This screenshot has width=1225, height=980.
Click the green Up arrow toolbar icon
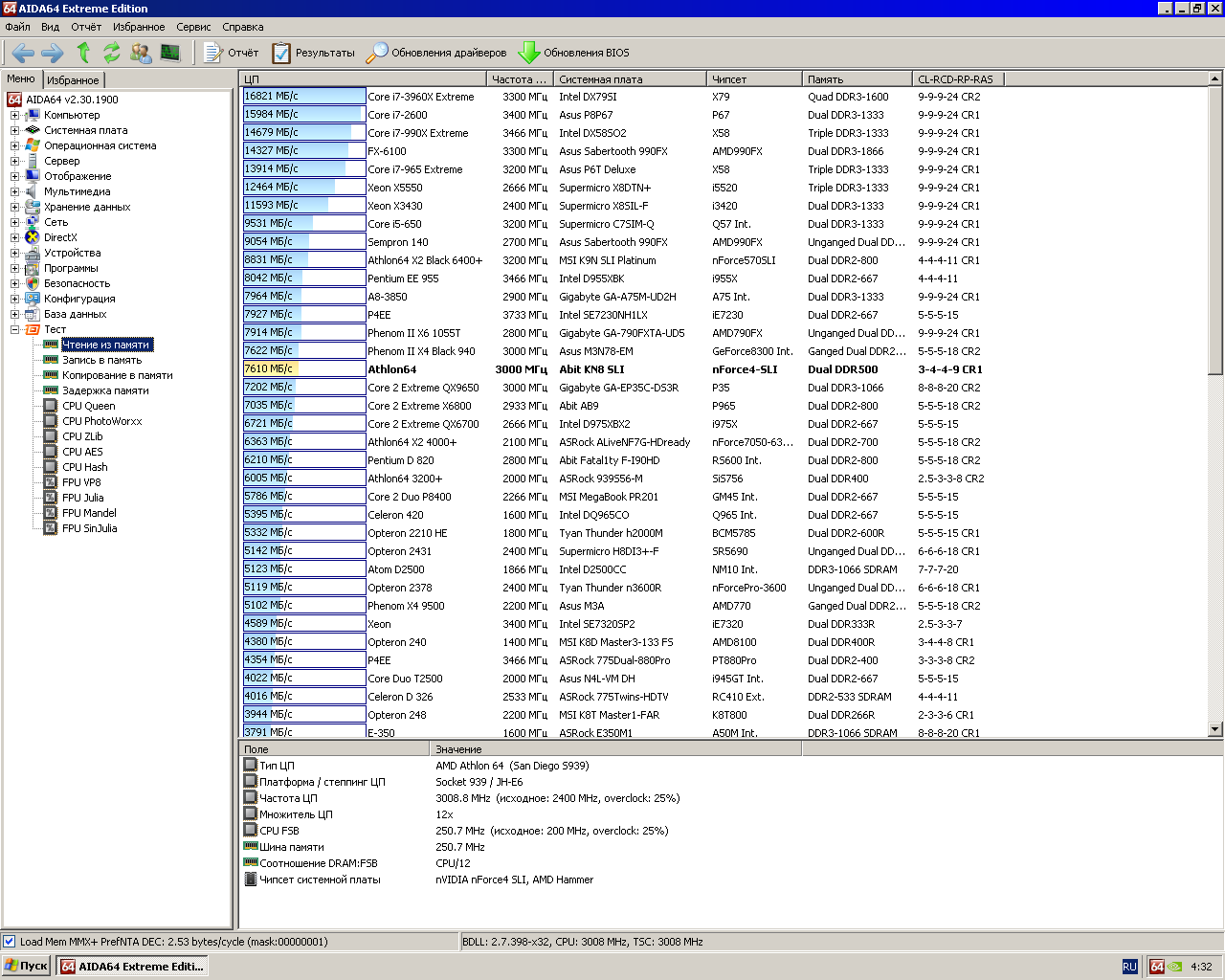coord(83,53)
